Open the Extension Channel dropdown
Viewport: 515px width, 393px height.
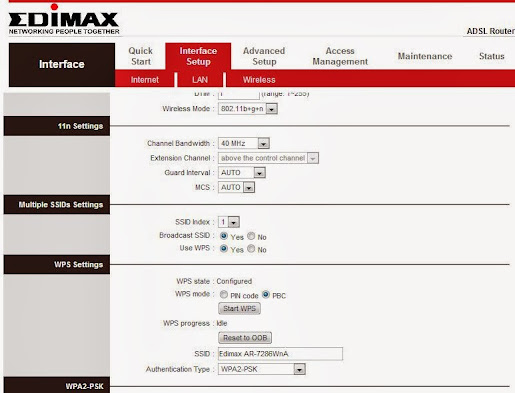click(268, 158)
